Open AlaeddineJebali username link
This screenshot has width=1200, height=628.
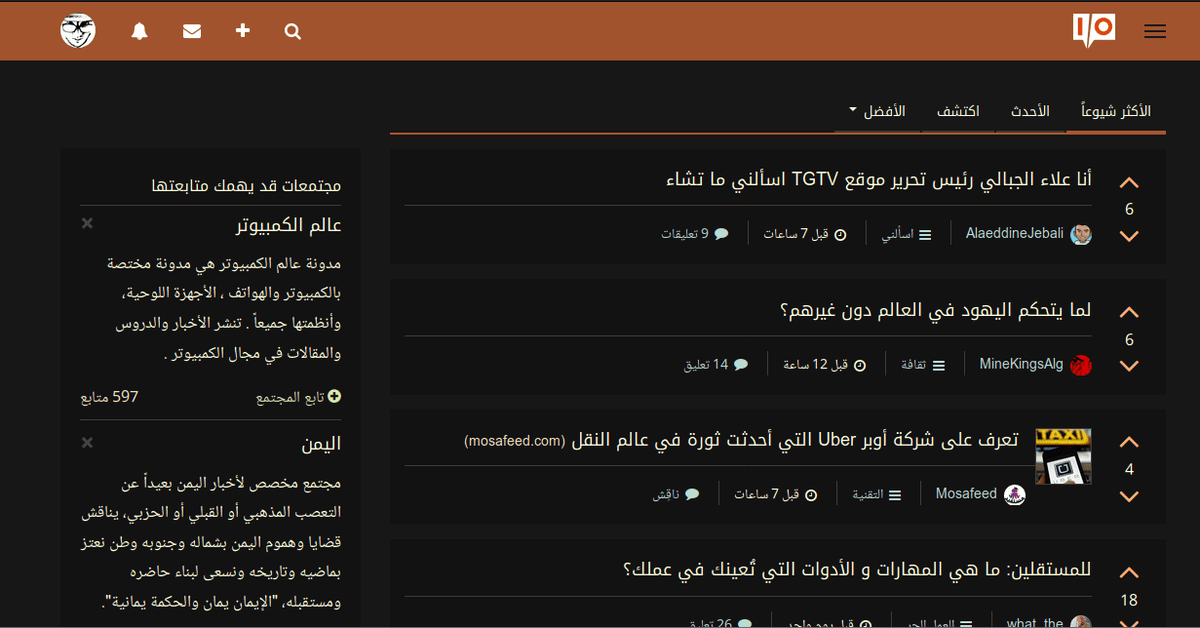click(x=1015, y=234)
